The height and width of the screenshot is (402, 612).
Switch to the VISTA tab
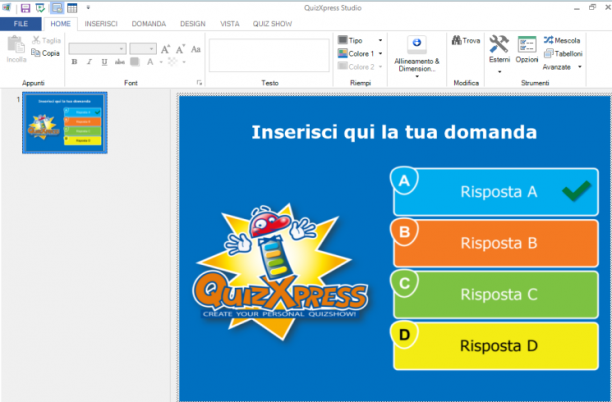[230, 24]
